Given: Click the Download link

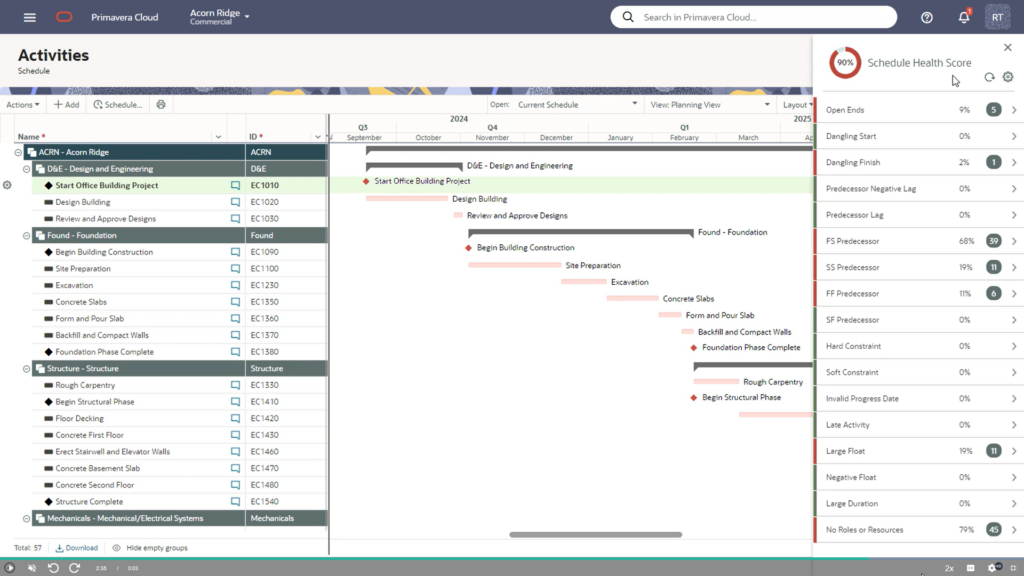Looking at the screenshot, I should [x=77, y=548].
